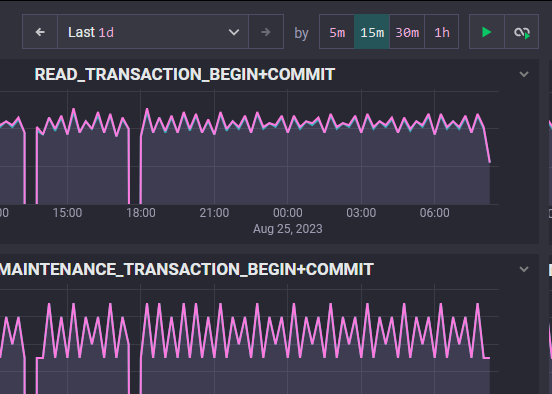Start live refresh with the green play button
Screen dimensions: 552x394
(x=487, y=32)
